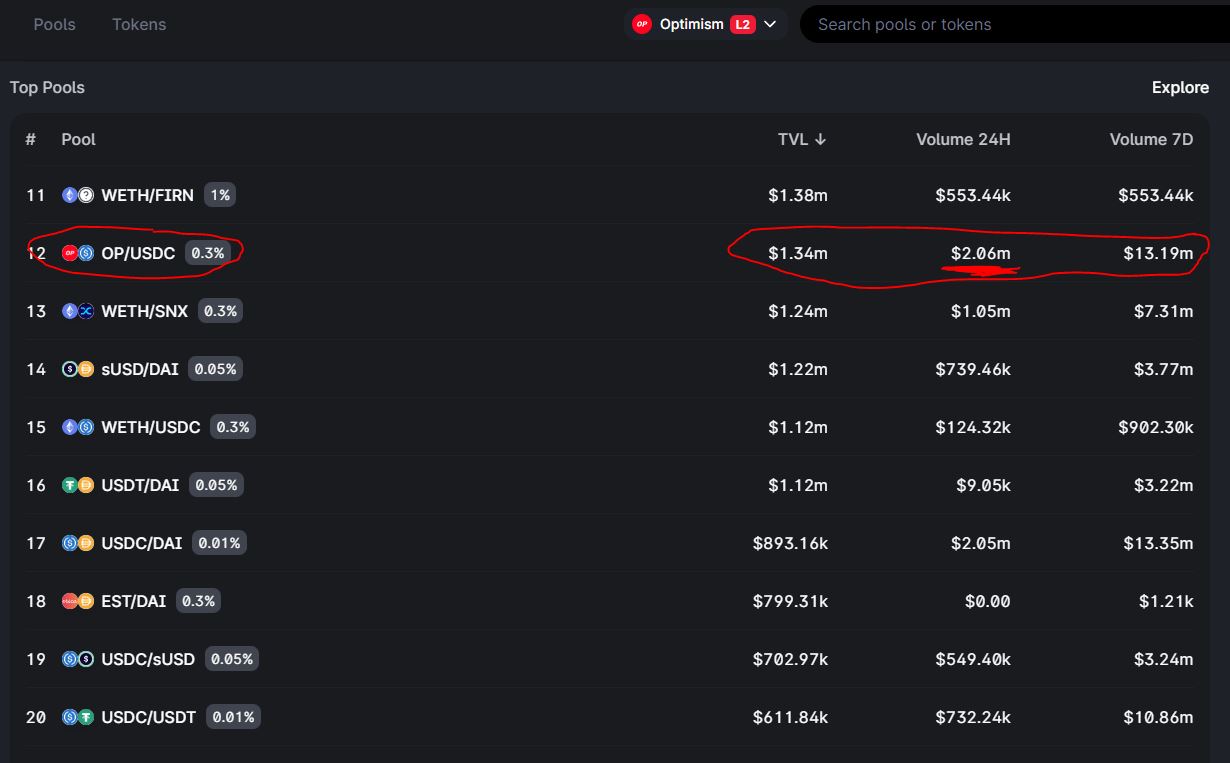Select the $13.35m Volume 7D value
1230x763 pixels.
pyautogui.click(x=1158, y=543)
